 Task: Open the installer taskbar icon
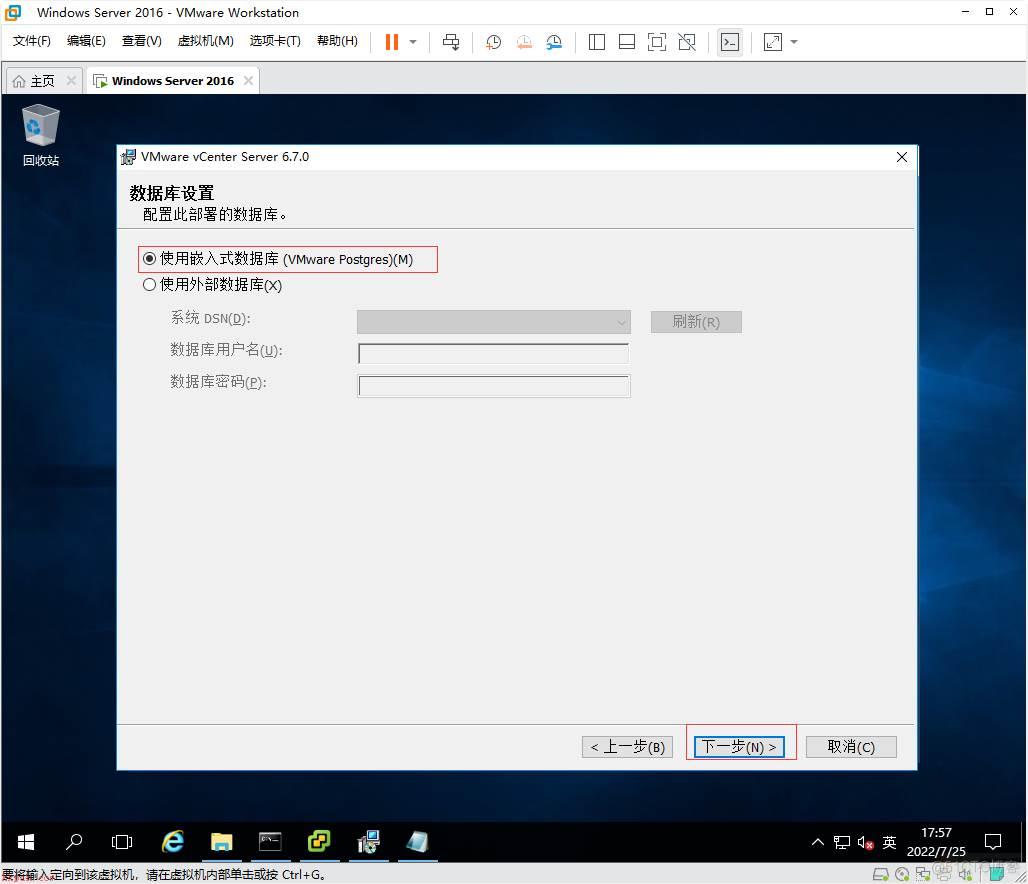click(x=368, y=842)
